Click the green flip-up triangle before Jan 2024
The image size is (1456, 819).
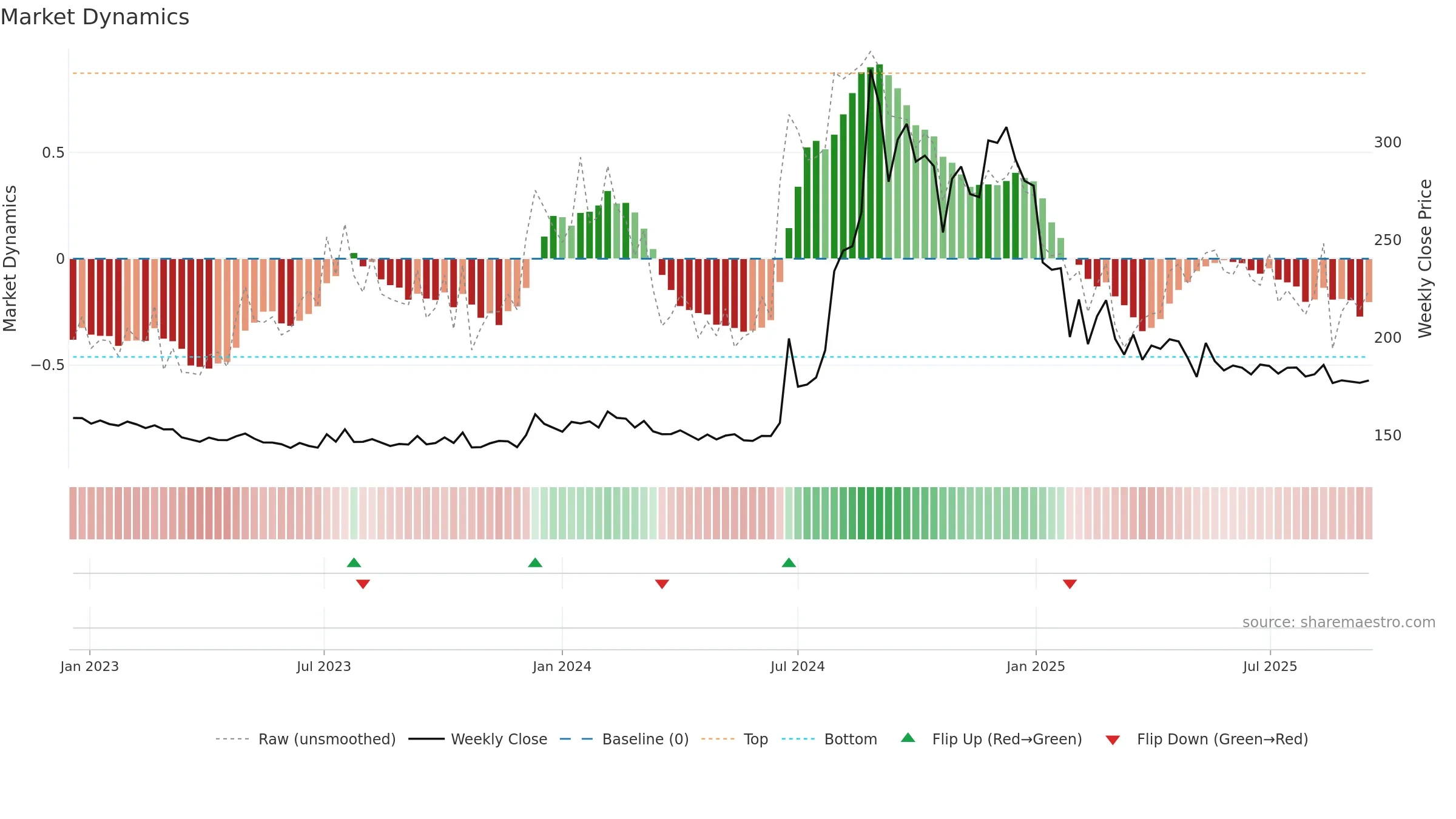pos(535,562)
